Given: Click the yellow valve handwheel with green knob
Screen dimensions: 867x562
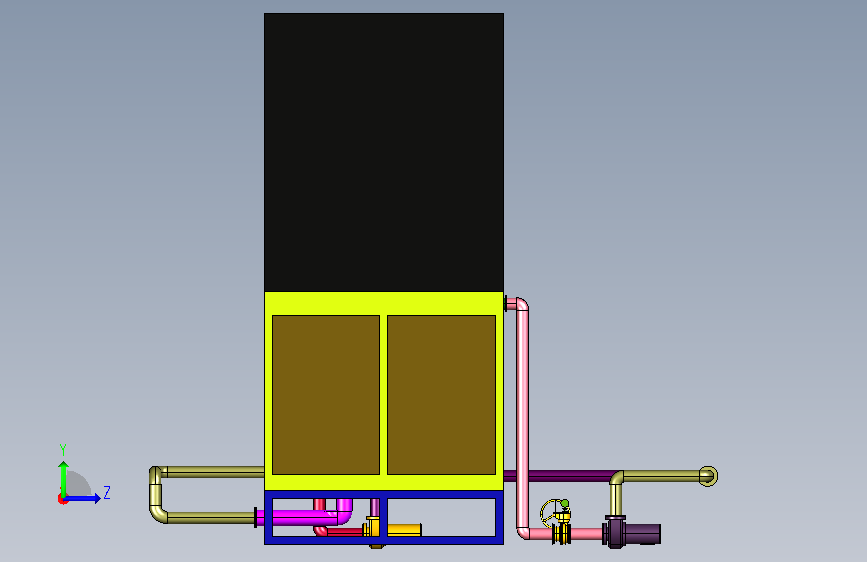Looking at the screenshot, I should tap(553, 512).
